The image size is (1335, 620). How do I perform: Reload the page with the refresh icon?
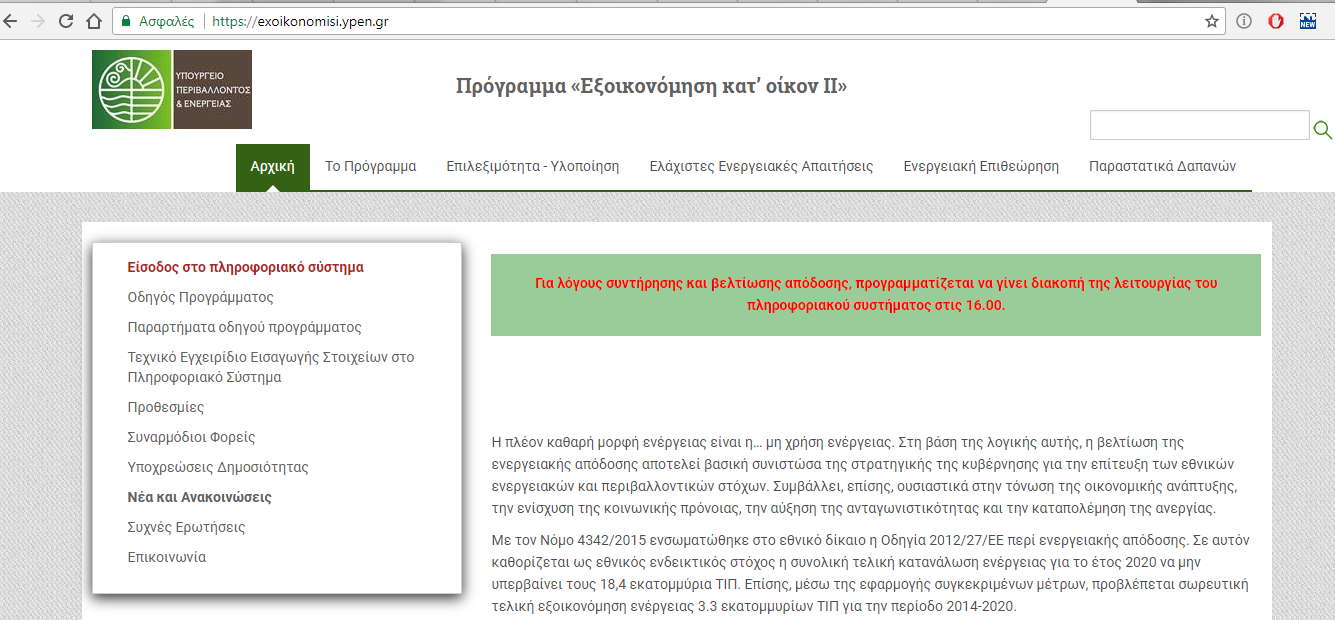(66, 21)
